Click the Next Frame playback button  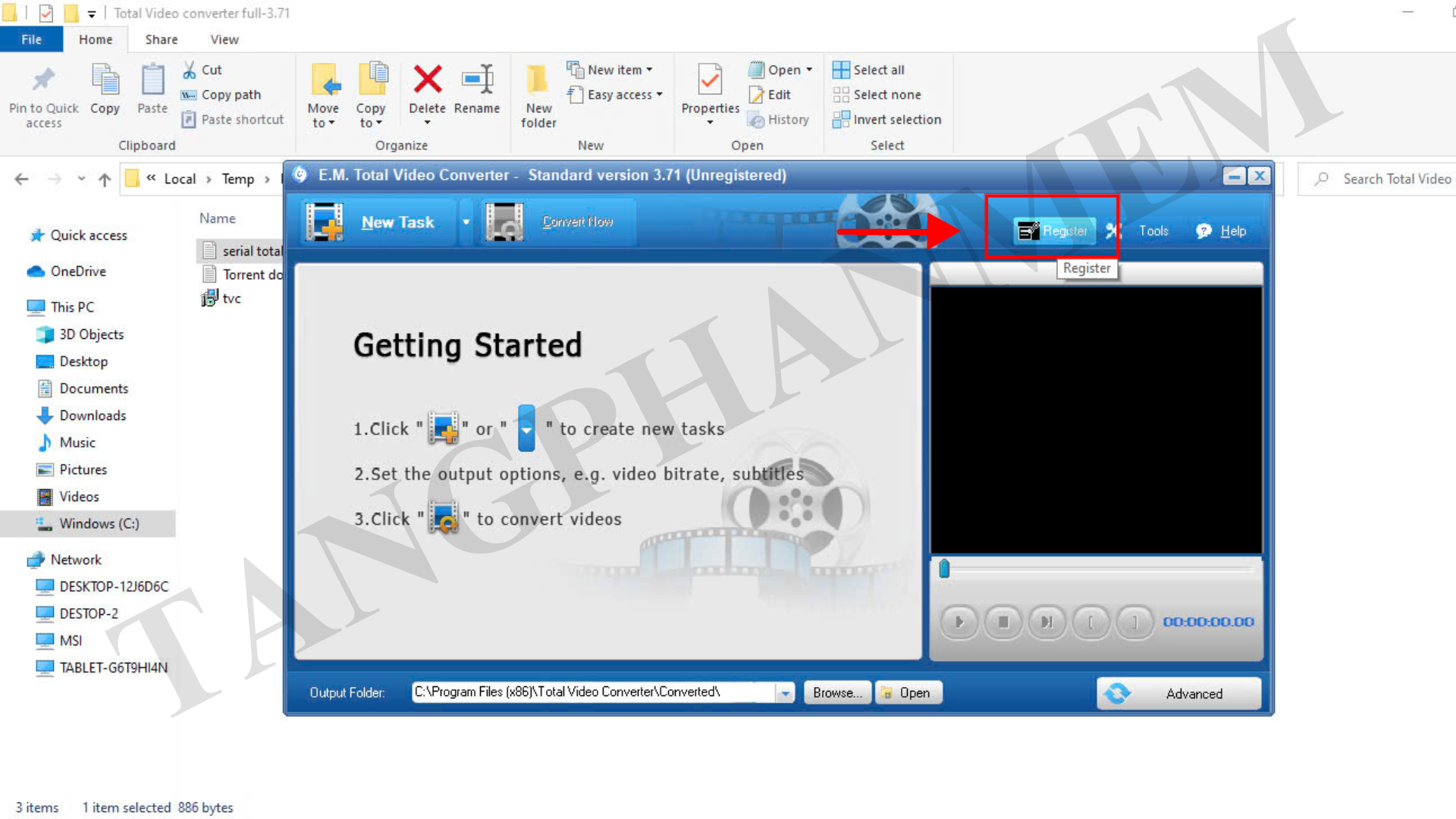[x=1046, y=622]
